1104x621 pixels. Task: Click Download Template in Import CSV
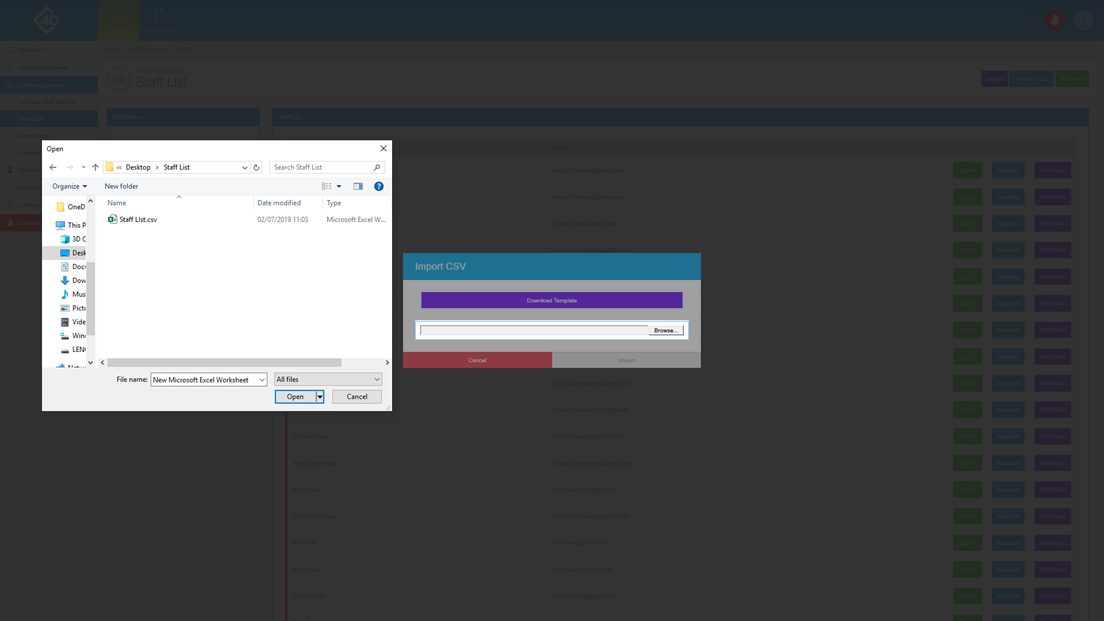[x=552, y=301]
